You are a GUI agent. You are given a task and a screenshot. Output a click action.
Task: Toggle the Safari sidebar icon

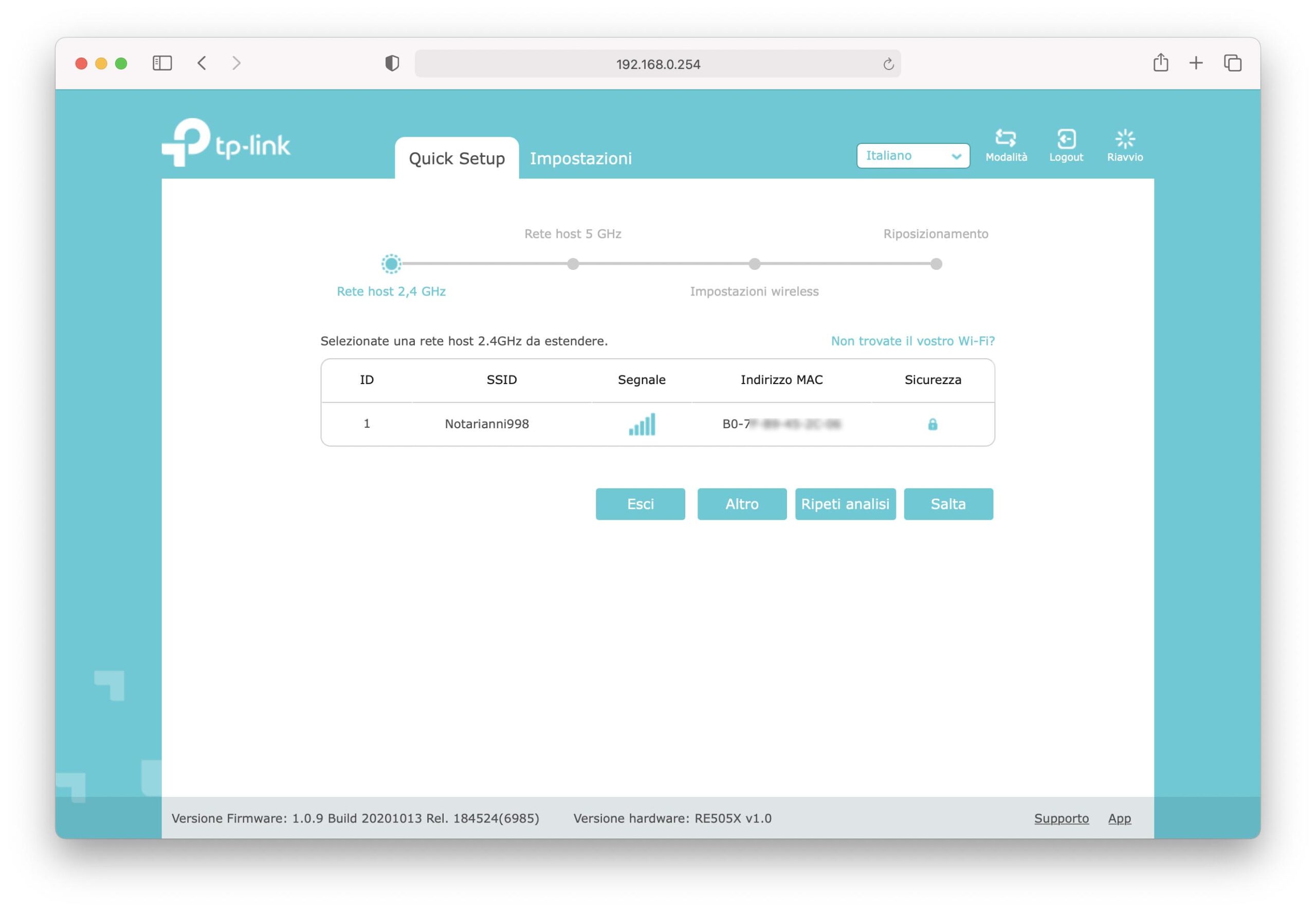pos(162,63)
